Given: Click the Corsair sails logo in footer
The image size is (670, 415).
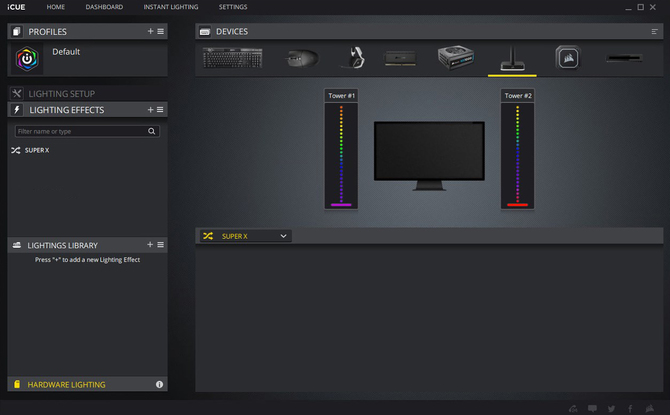Looking at the screenshot, I should [x=649, y=409].
